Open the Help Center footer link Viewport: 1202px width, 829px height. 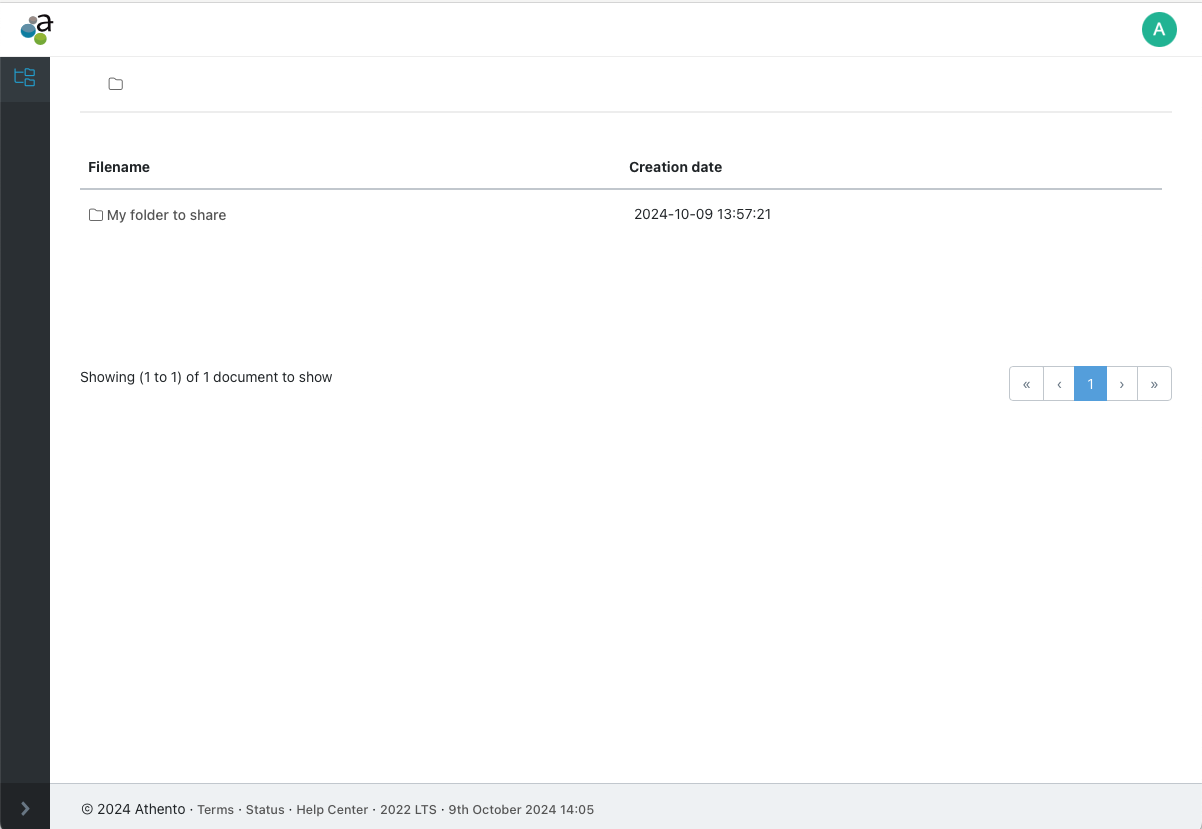tap(332, 810)
